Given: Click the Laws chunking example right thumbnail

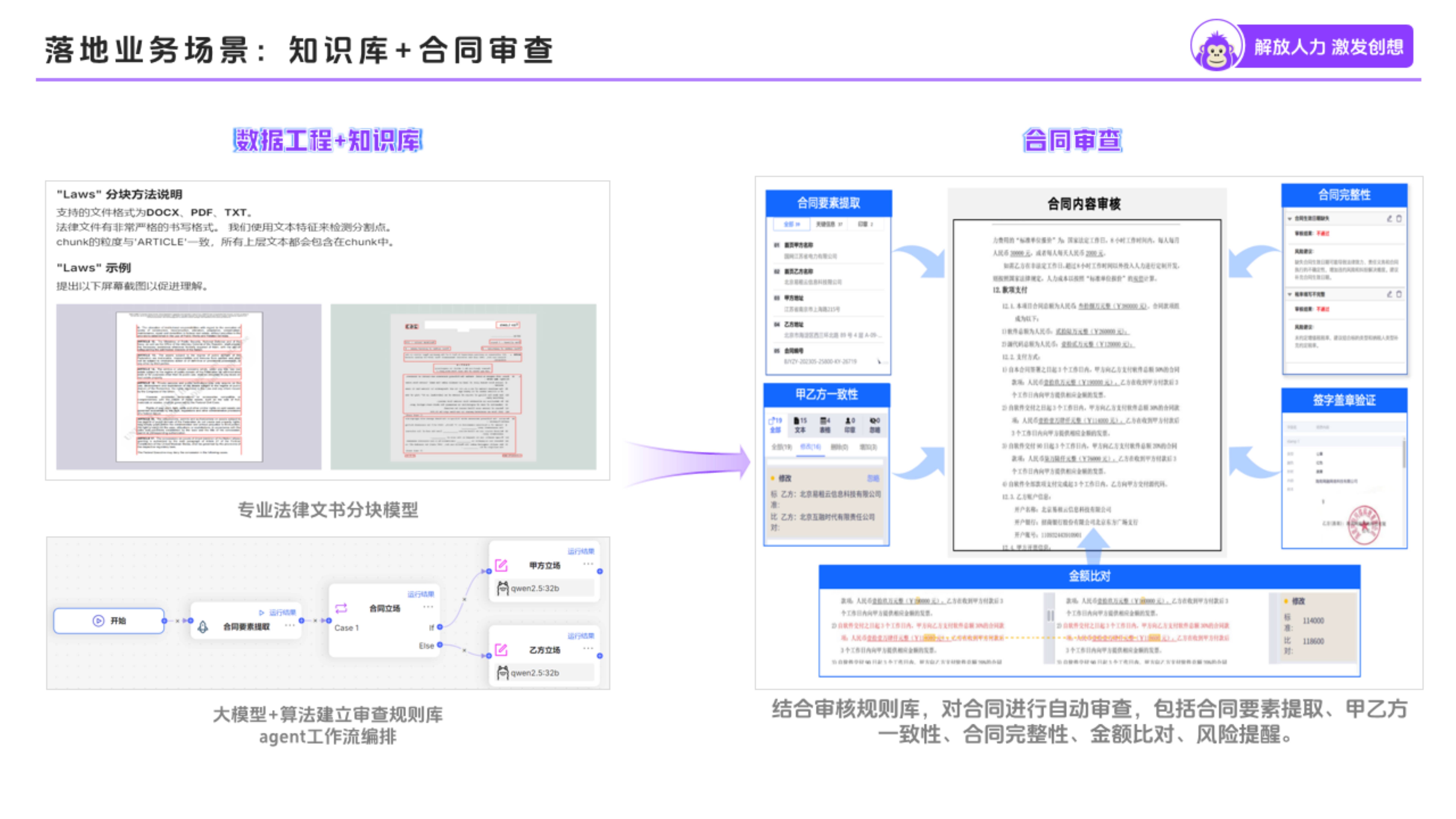Looking at the screenshot, I should coord(464,387).
